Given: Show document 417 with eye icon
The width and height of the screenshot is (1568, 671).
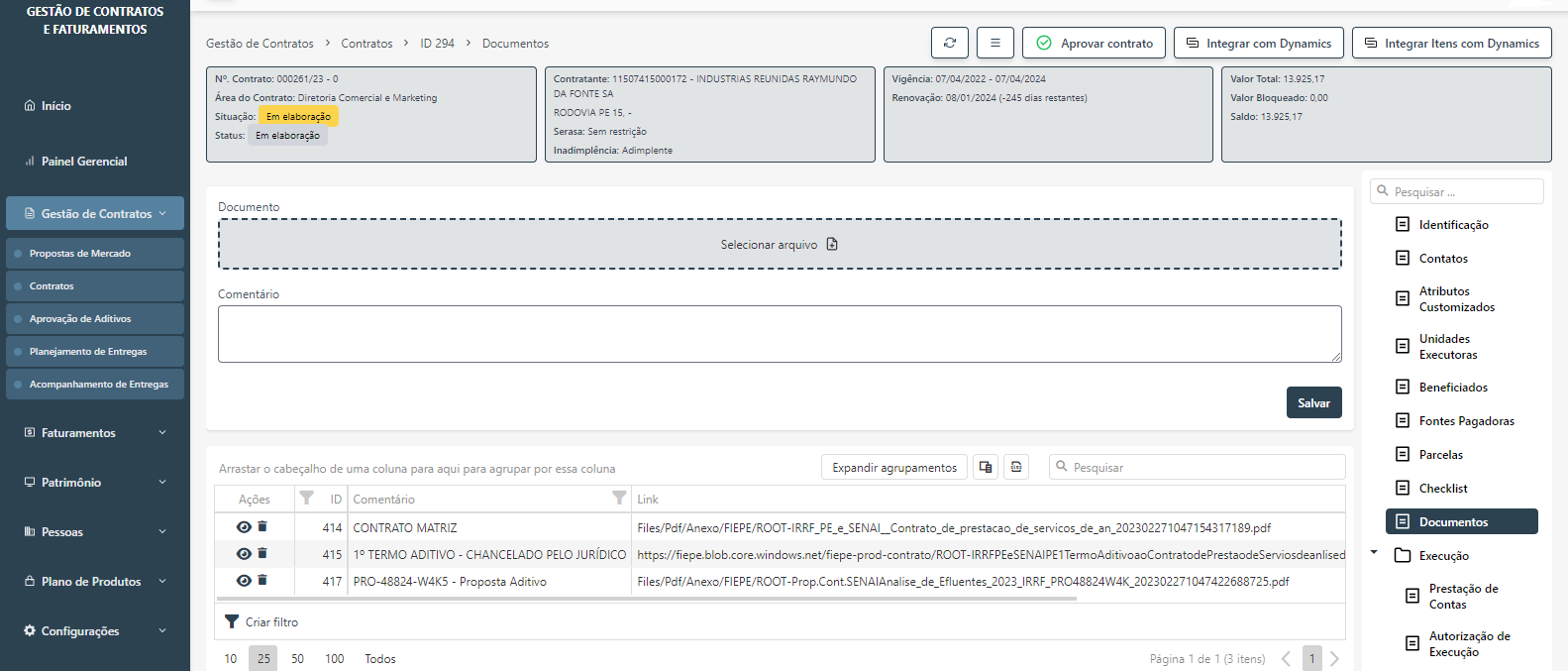Looking at the screenshot, I should [244, 581].
